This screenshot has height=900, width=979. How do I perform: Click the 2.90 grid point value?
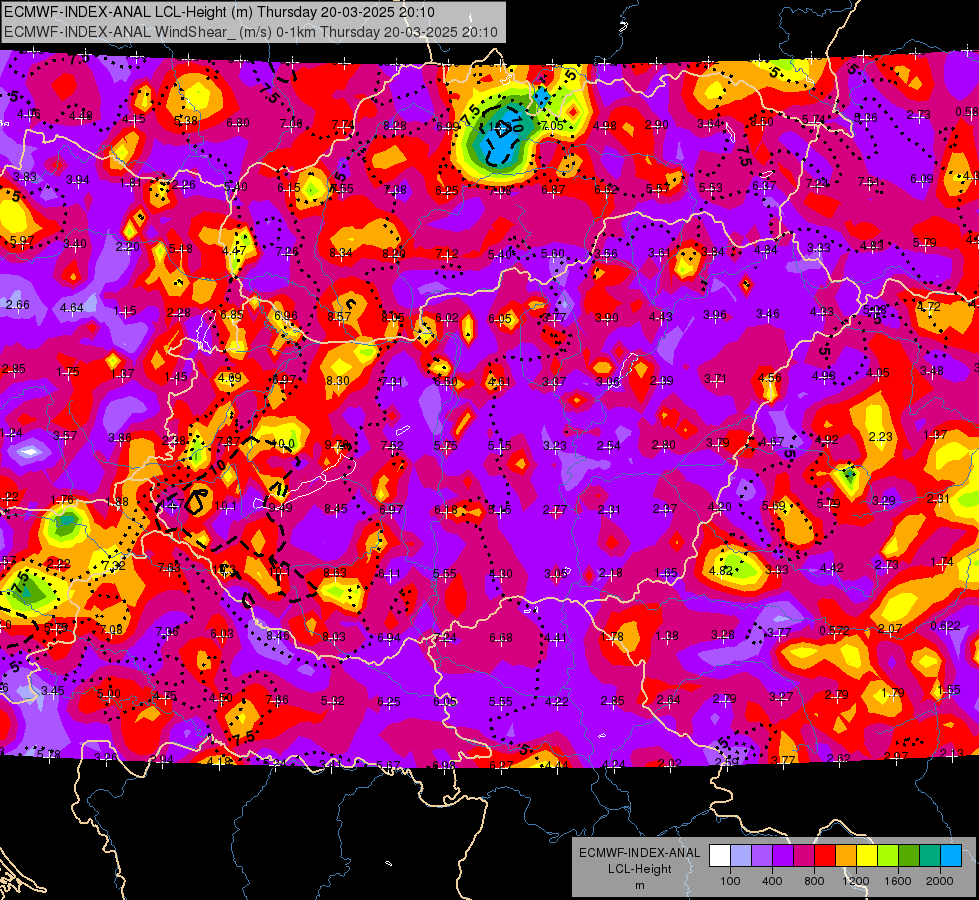(657, 125)
